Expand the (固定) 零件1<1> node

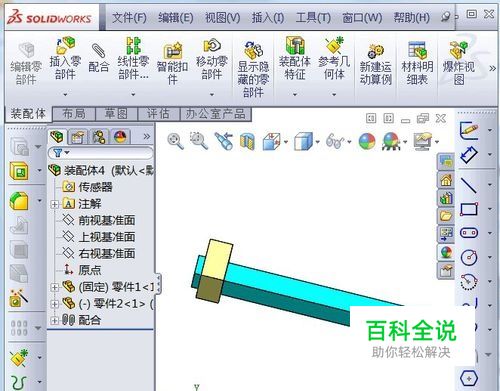click(54, 287)
